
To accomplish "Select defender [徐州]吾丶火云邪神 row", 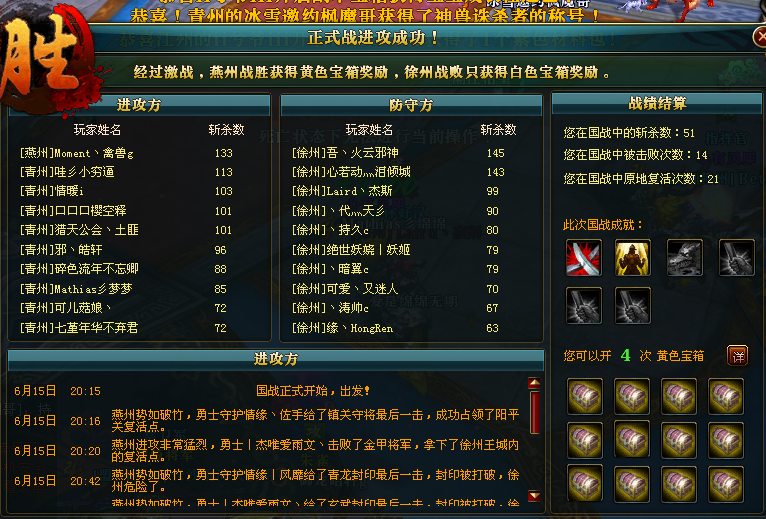I will [411, 153].
